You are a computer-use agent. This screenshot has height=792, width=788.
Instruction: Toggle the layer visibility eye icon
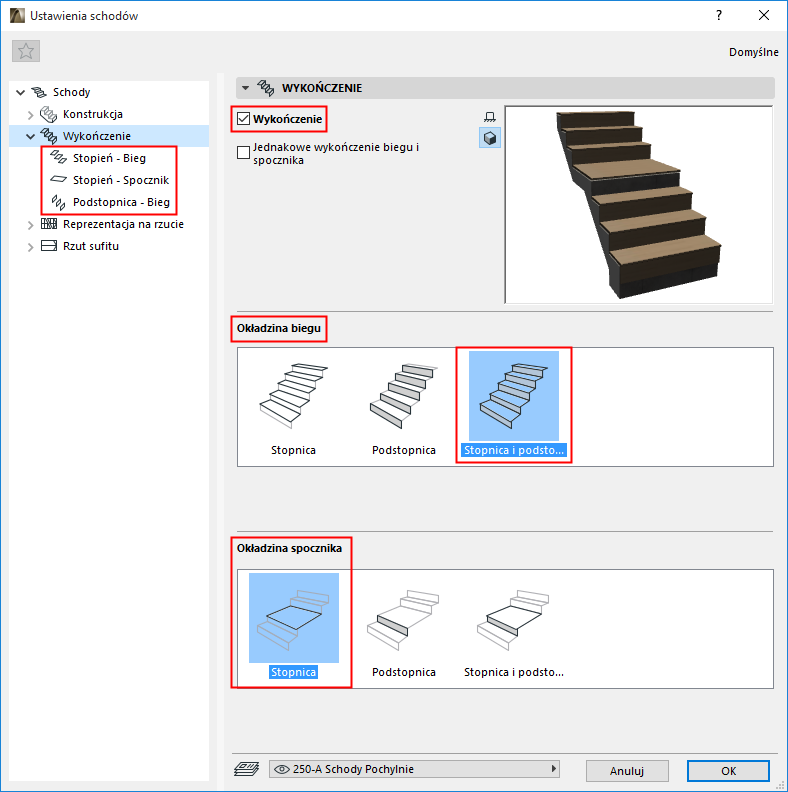[281, 769]
